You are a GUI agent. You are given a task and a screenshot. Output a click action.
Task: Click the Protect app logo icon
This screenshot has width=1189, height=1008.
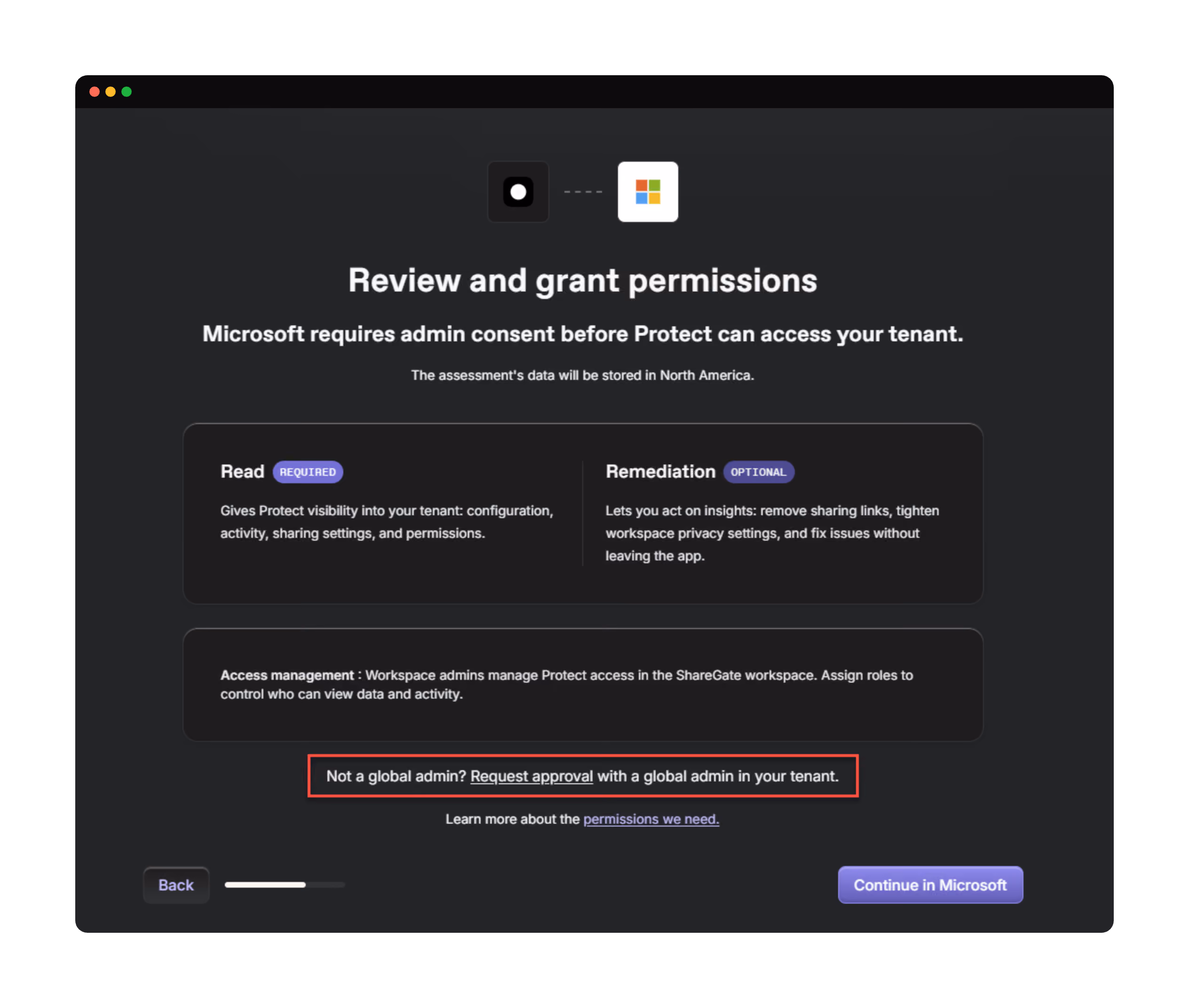(518, 191)
